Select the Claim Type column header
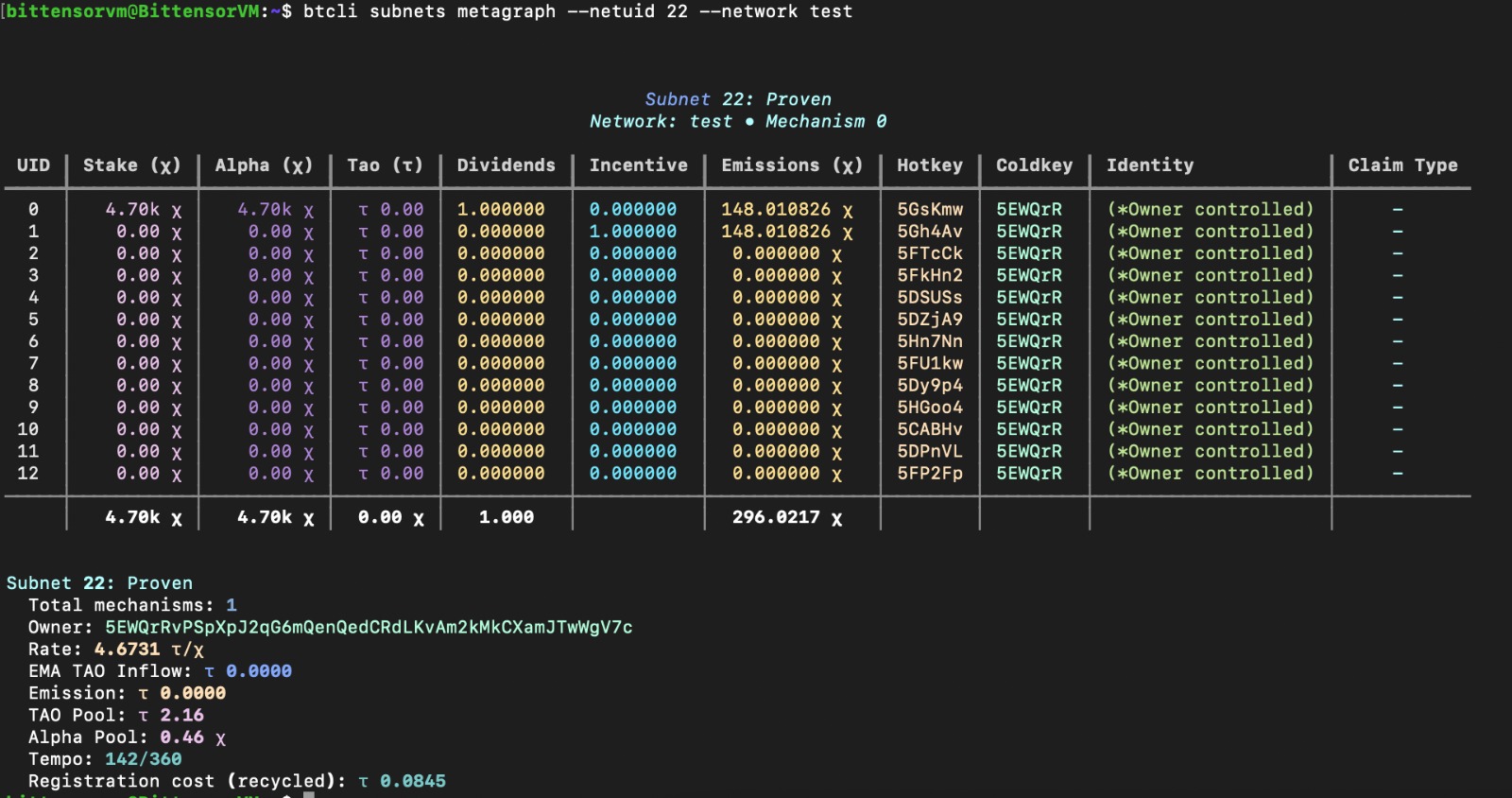 (1402, 165)
